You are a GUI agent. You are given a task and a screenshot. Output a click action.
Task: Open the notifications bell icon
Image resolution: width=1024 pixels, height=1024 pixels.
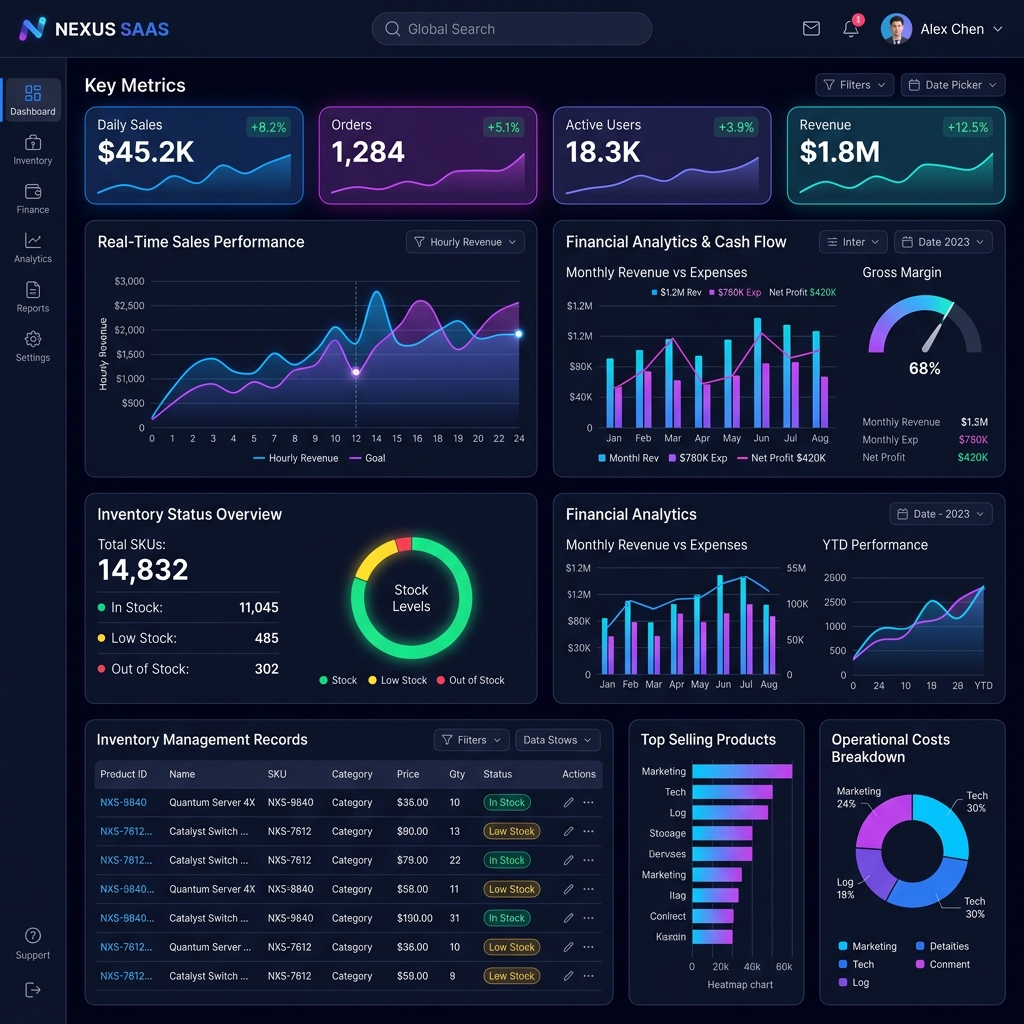coord(850,29)
